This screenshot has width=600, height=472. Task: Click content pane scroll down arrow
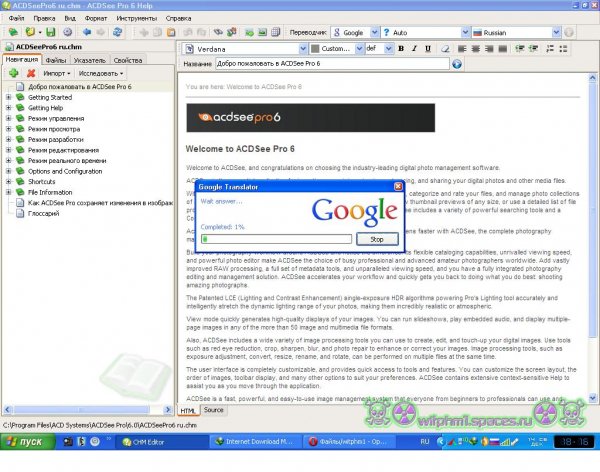click(x=592, y=398)
